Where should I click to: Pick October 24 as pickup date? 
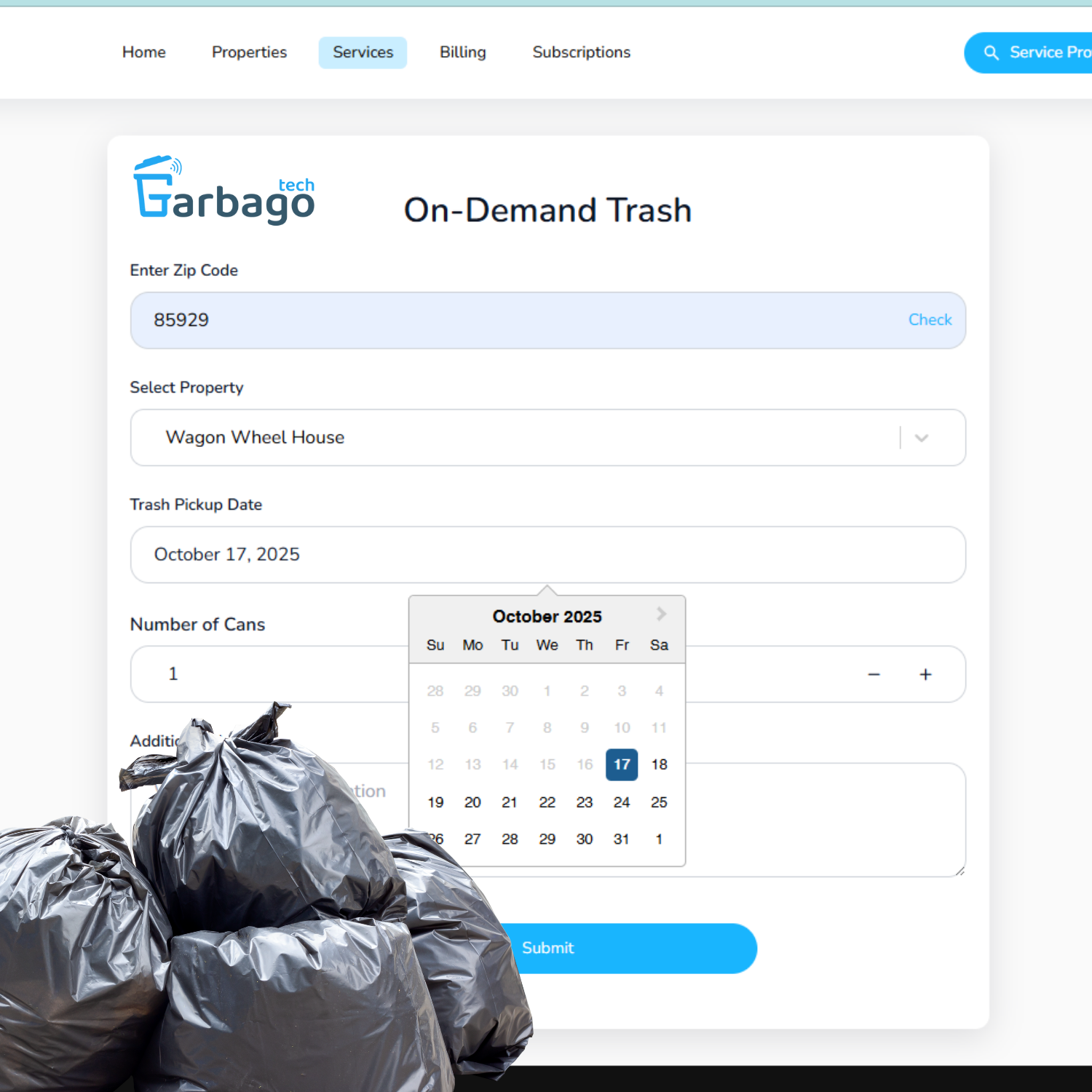pyautogui.click(x=621, y=802)
